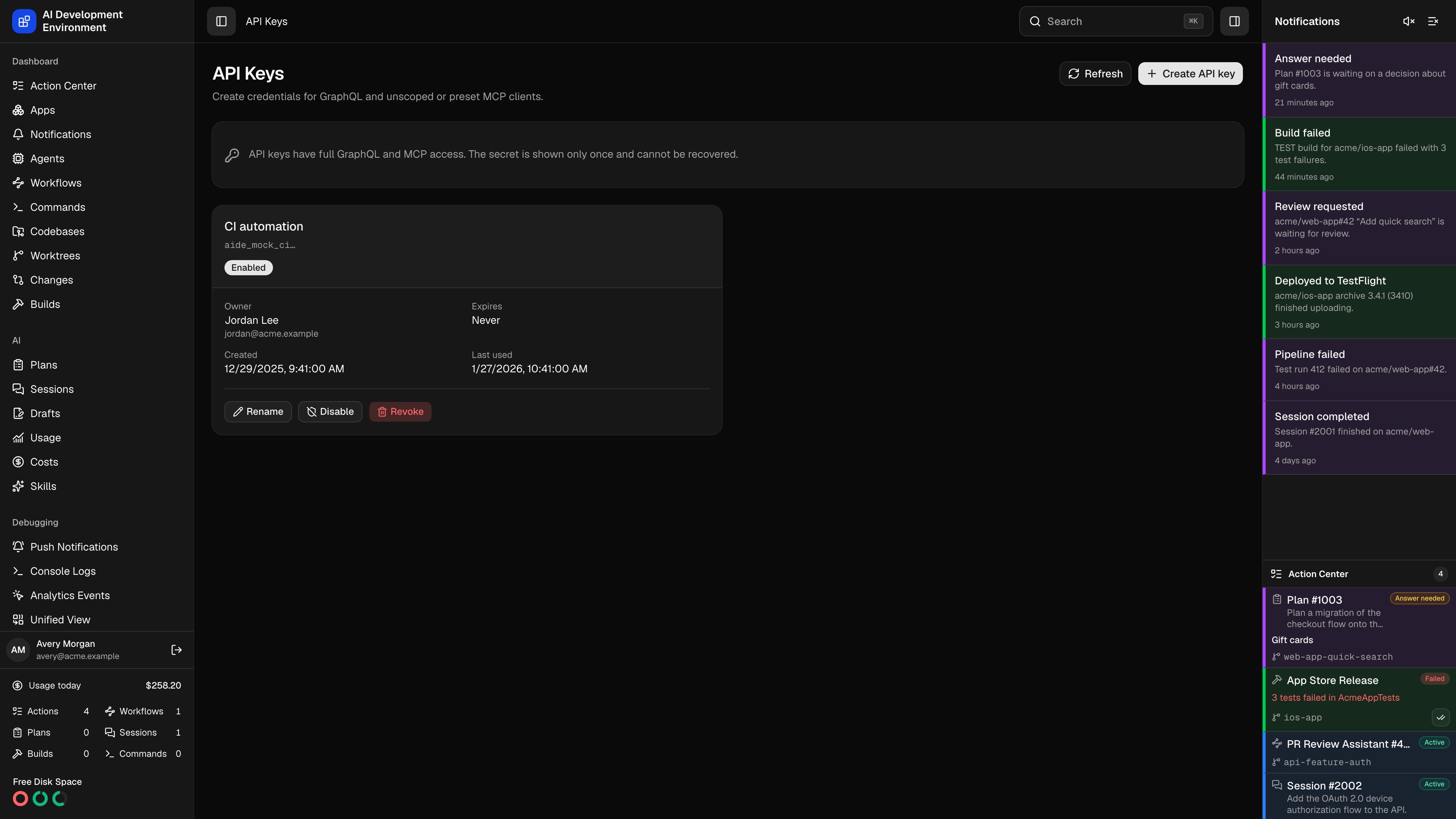Click the key icon in info banner

point(232,155)
